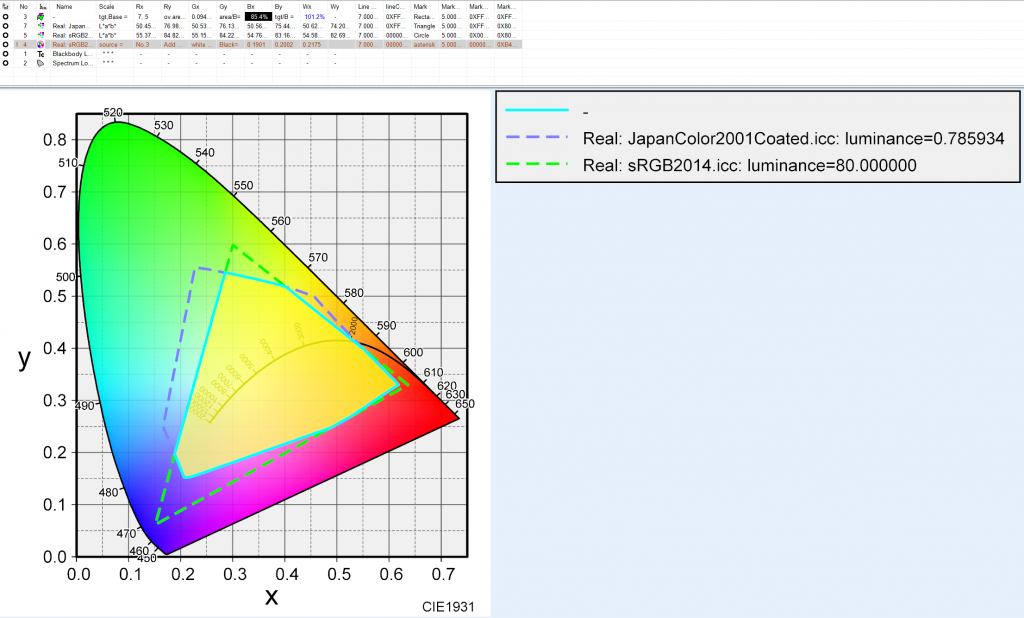This screenshot has height=618, width=1024.
Task: Toggle the circle marker of row No 7
Action: click(6, 26)
